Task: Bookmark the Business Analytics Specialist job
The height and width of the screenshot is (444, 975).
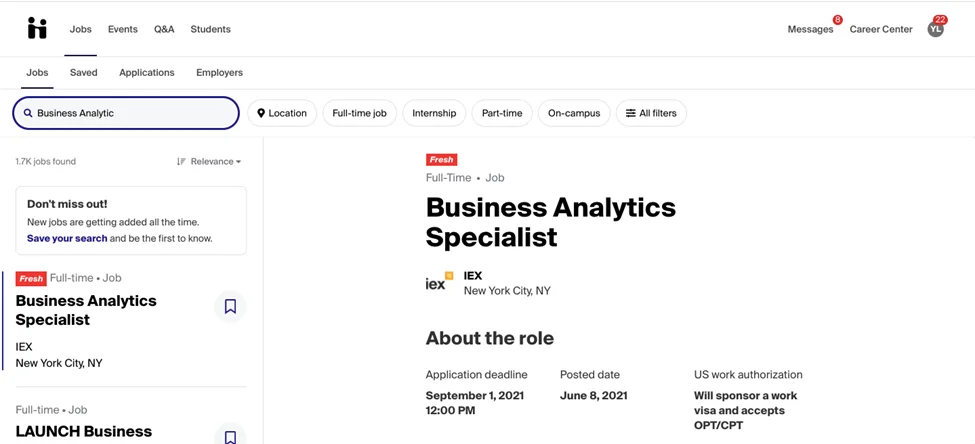Action: [x=230, y=307]
